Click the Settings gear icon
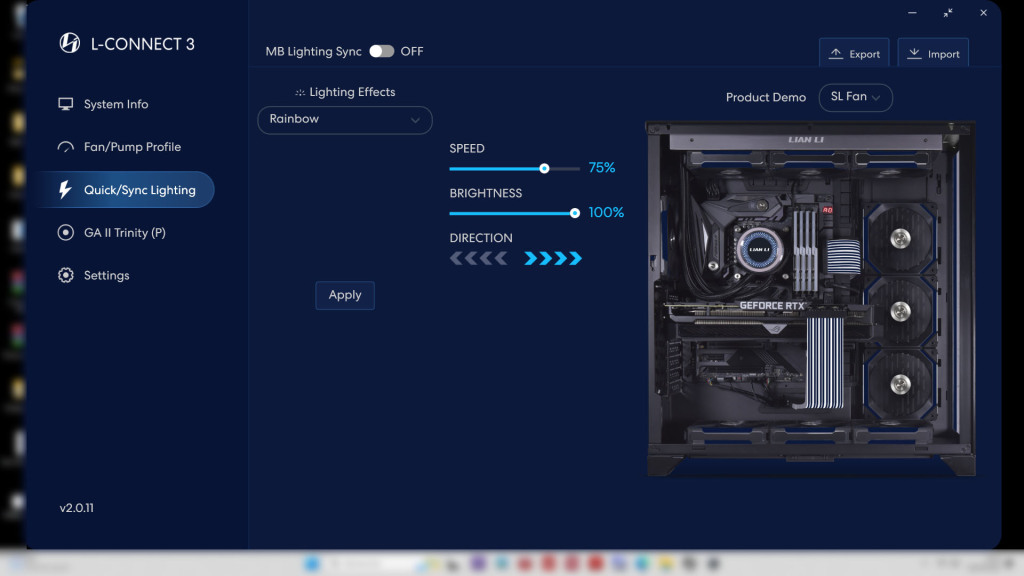This screenshot has height=576, width=1024. [x=66, y=276]
